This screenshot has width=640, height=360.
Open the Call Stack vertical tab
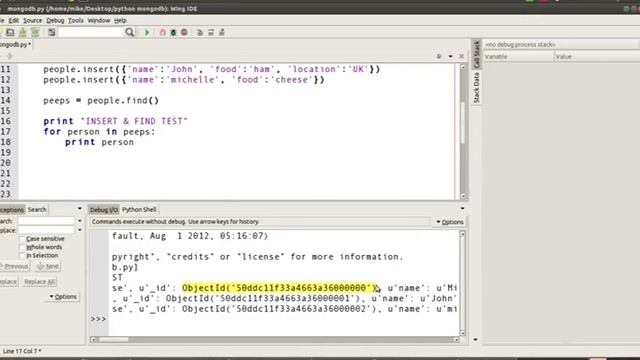coord(476,54)
